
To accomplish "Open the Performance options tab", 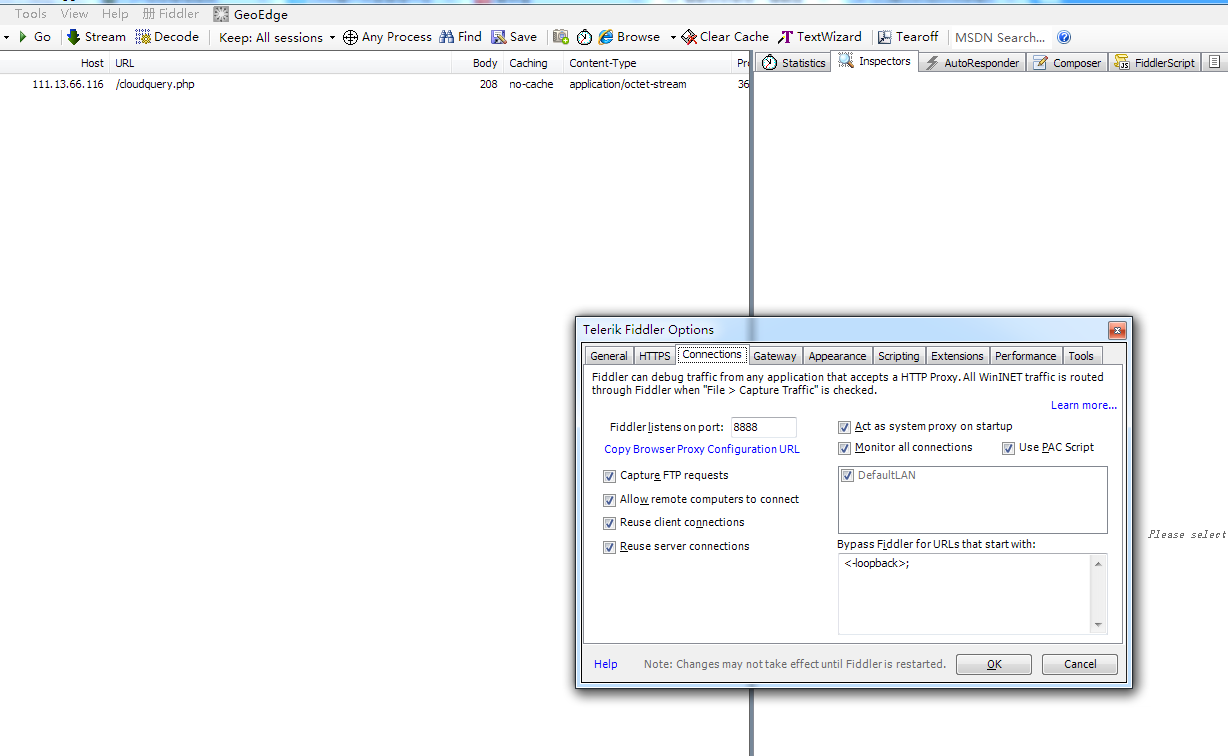I will 1025,356.
